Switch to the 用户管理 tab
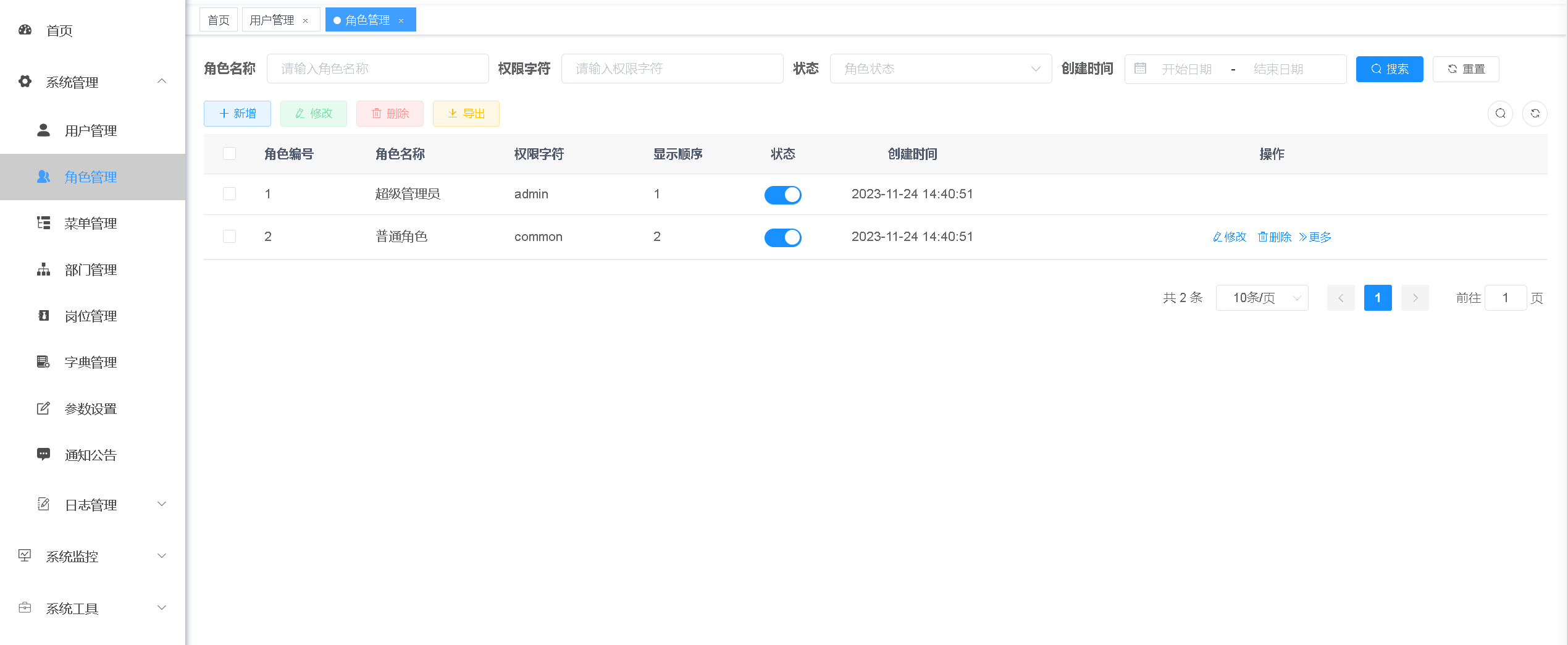The width and height of the screenshot is (1568, 645). click(281, 20)
